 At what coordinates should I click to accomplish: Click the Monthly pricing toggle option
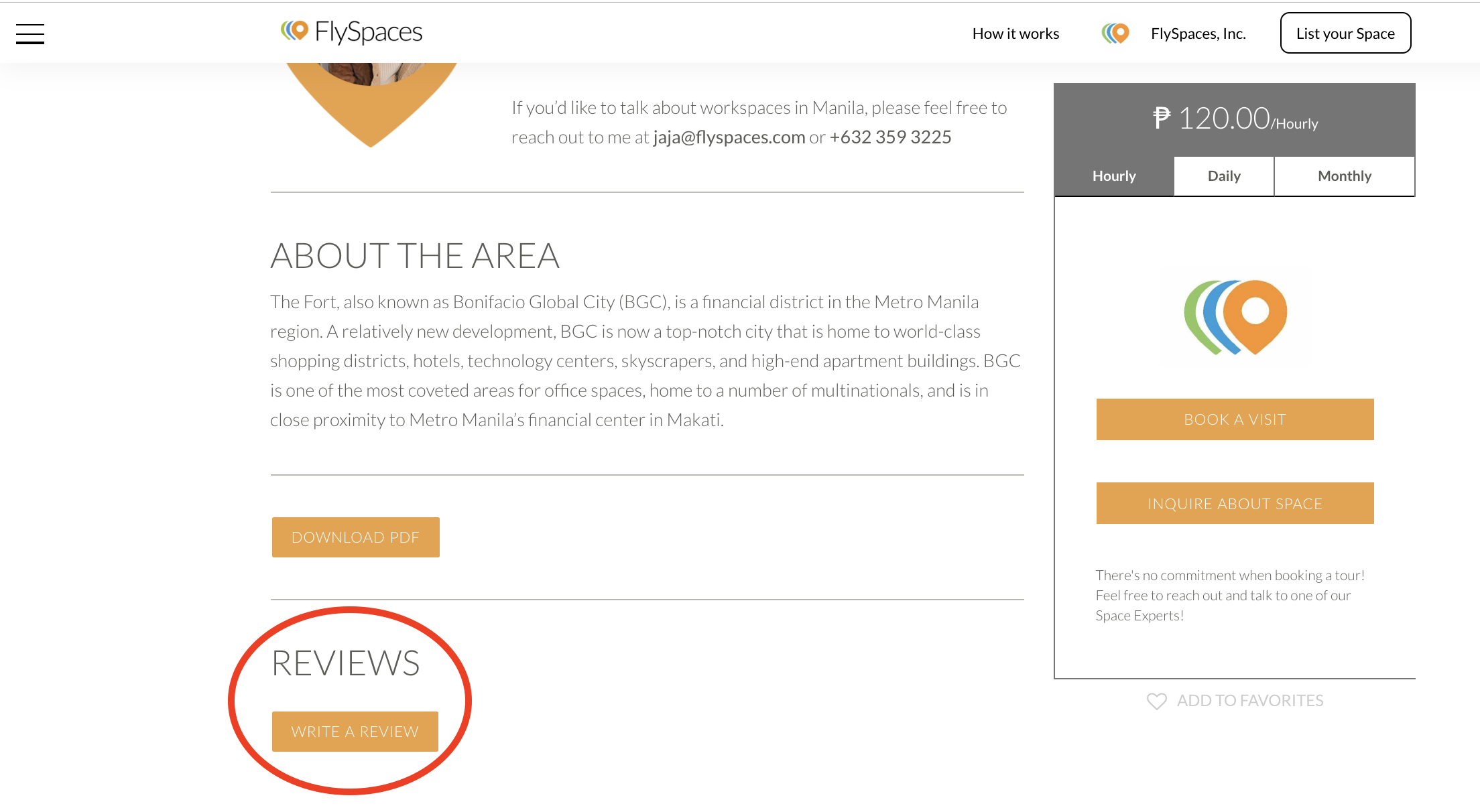click(1344, 175)
